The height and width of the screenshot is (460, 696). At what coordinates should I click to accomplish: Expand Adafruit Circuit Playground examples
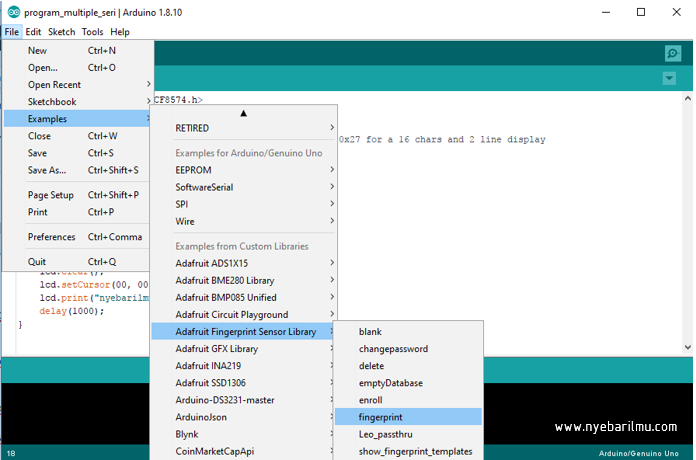243,315
